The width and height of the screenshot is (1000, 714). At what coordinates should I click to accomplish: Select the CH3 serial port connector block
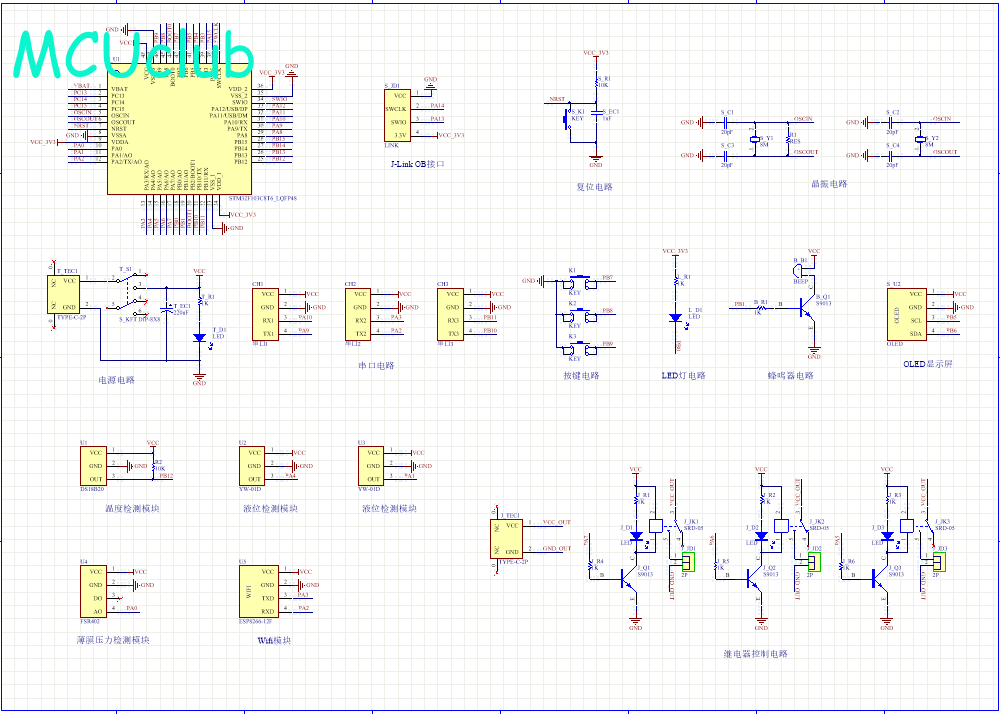click(x=450, y=314)
